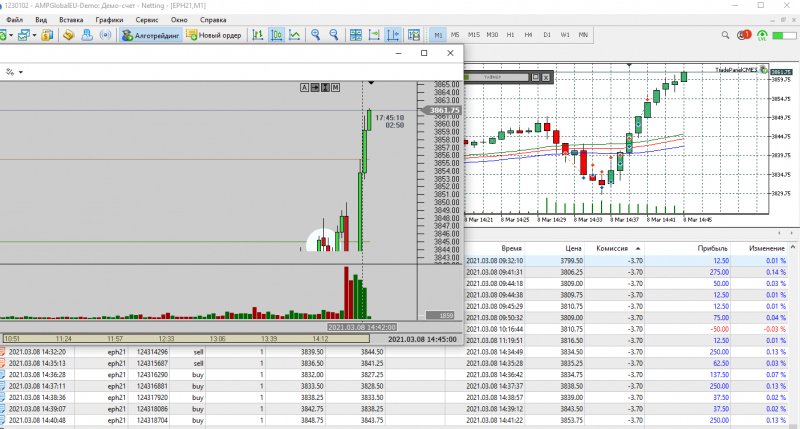The height and width of the screenshot is (429, 800).
Task: Click the floating chart timeline scrollbar
Action: (x=186, y=339)
